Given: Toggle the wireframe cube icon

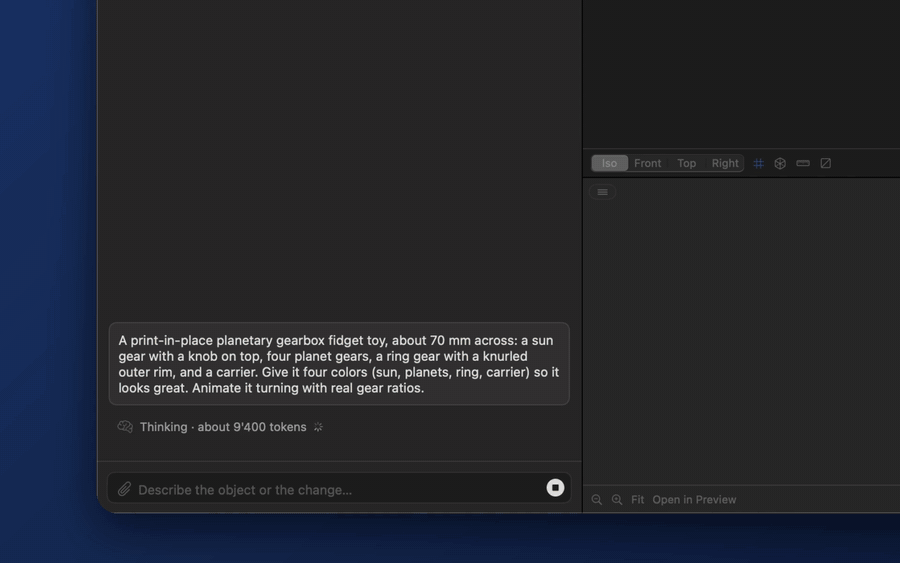Looking at the screenshot, I should pos(780,164).
